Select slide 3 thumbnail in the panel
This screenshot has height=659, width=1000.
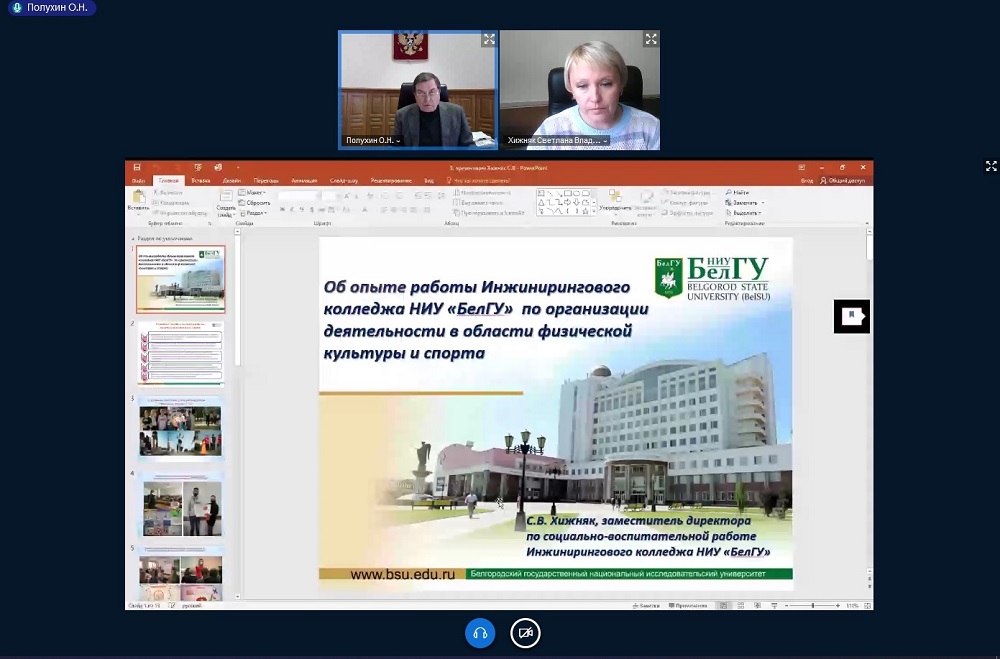181,429
